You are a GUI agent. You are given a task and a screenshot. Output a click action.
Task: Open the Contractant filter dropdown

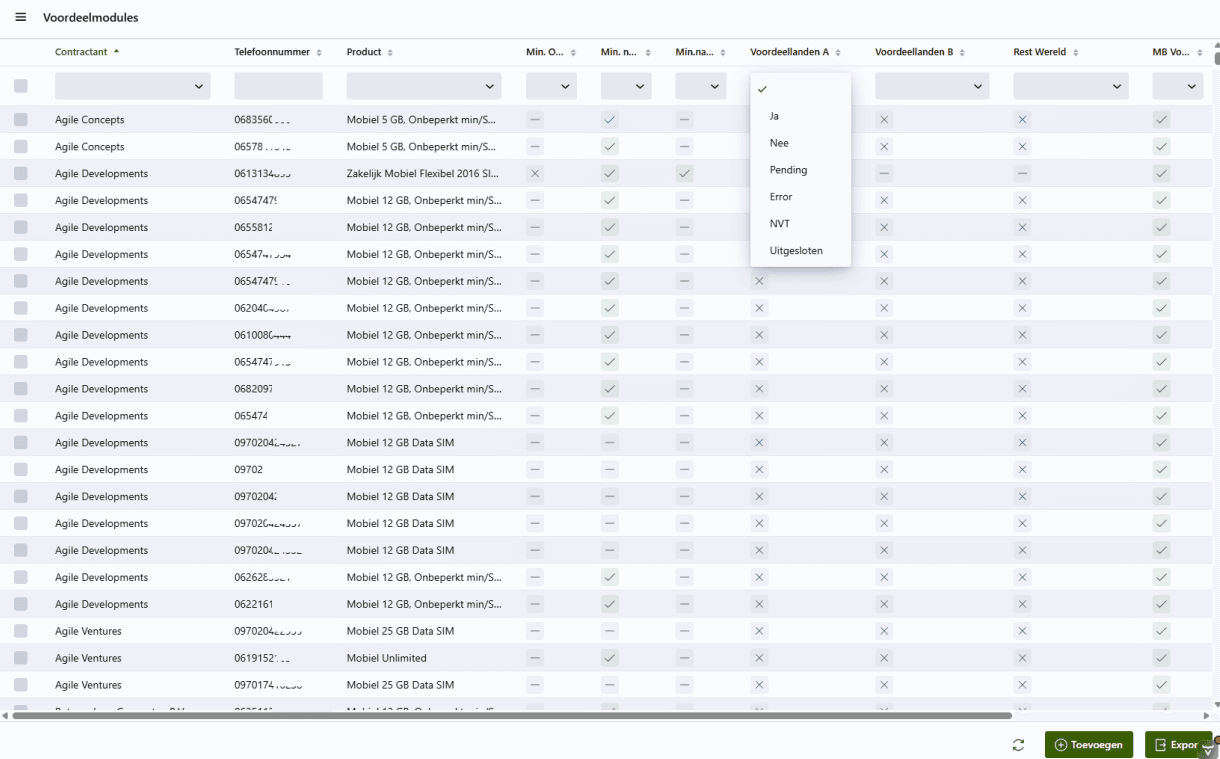[133, 86]
